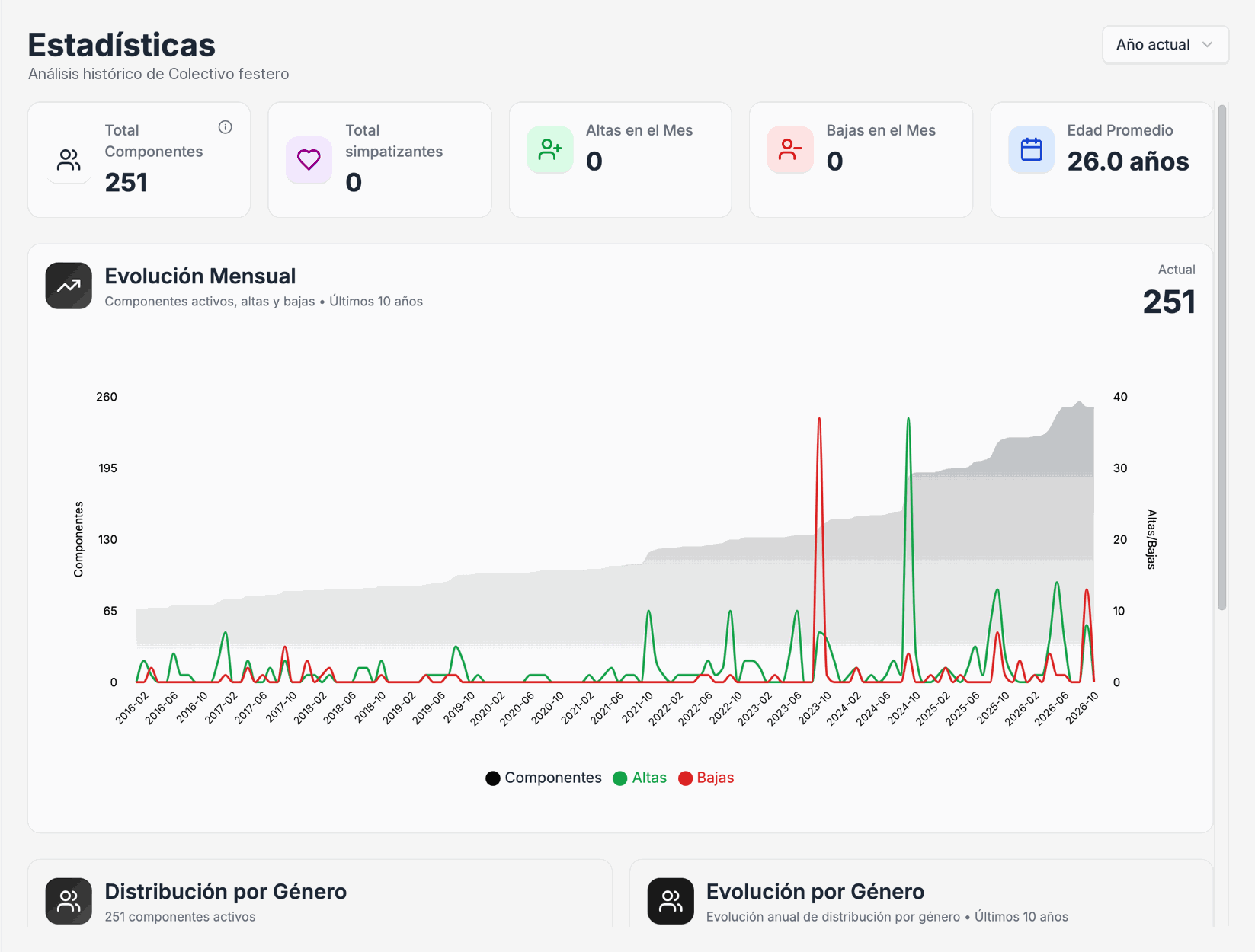Click the heart icon for Total simpatizantes
Screen dimensions: 1255x952
pyautogui.click(x=309, y=160)
